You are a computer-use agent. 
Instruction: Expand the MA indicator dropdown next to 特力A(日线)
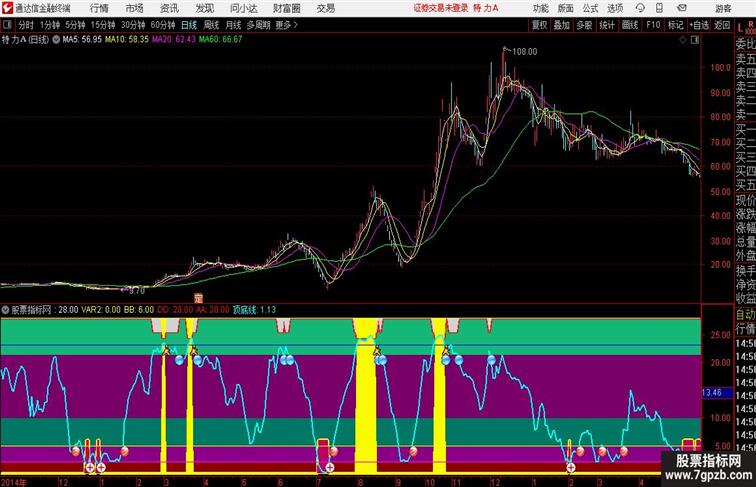point(56,40)
